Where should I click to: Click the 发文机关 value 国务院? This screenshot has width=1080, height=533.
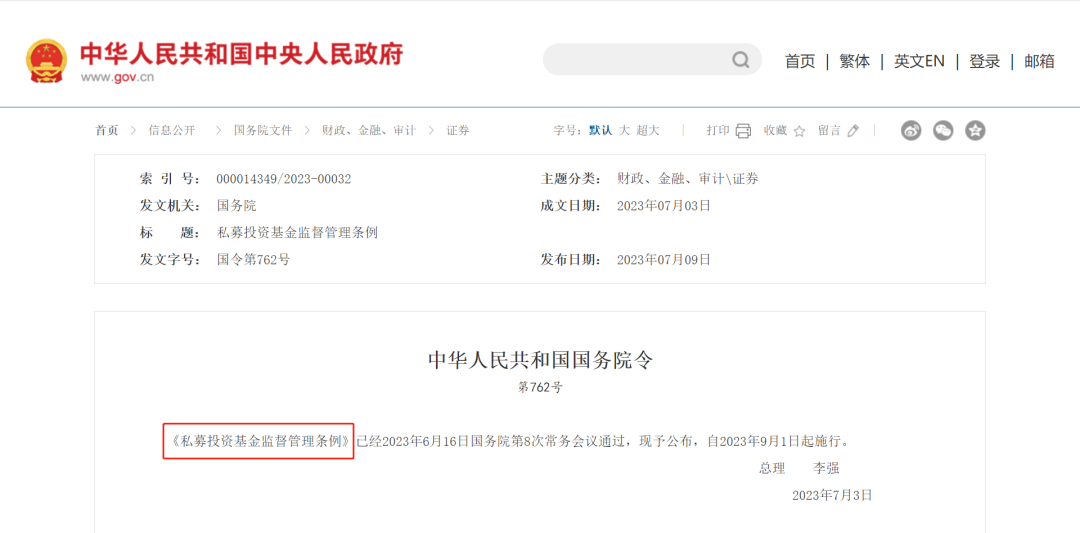(x=236, y=205)
